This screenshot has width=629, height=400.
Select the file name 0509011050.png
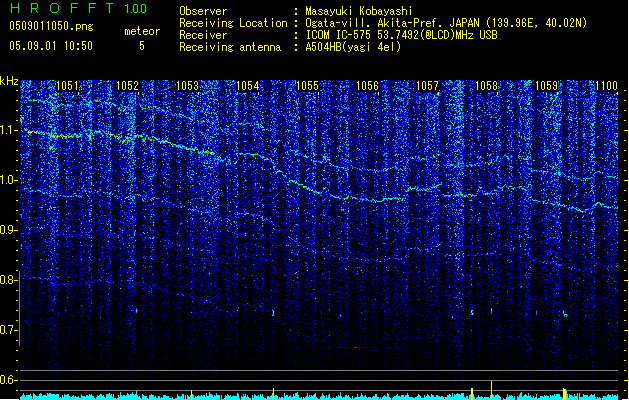[51, 26]
